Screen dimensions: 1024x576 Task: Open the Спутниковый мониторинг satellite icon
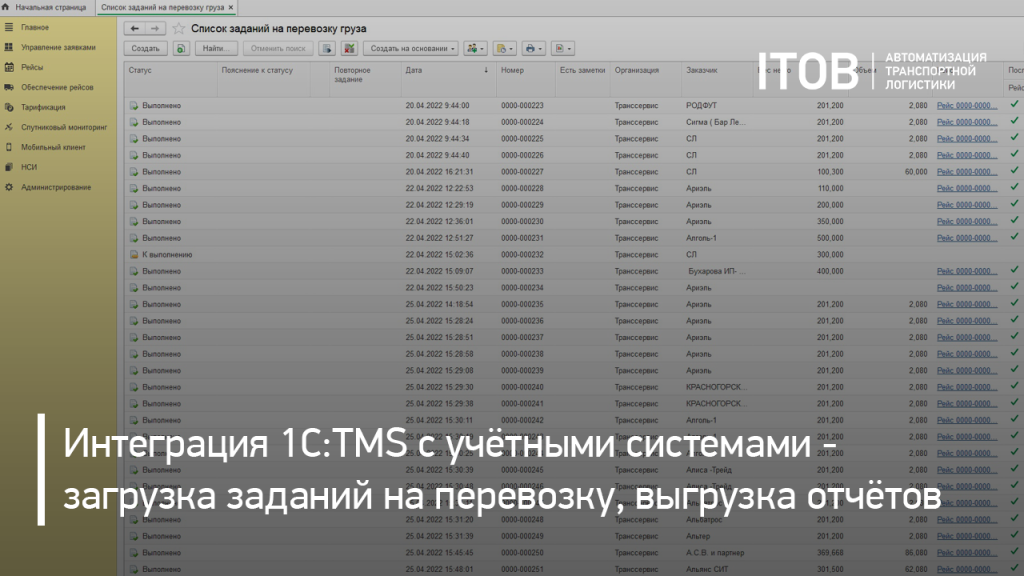coord(9,127)
